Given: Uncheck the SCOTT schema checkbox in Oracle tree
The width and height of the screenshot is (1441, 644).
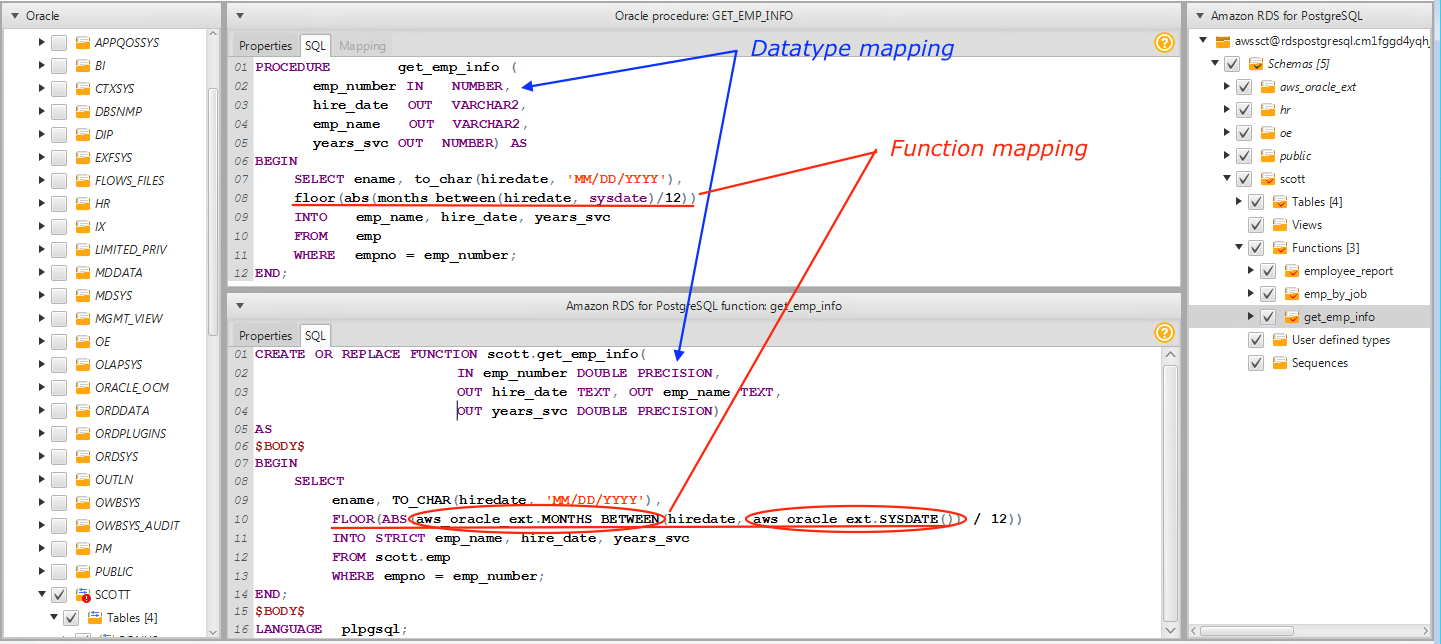Looking at the screenshot, I should pyautogui.click(x=59, y=595).
